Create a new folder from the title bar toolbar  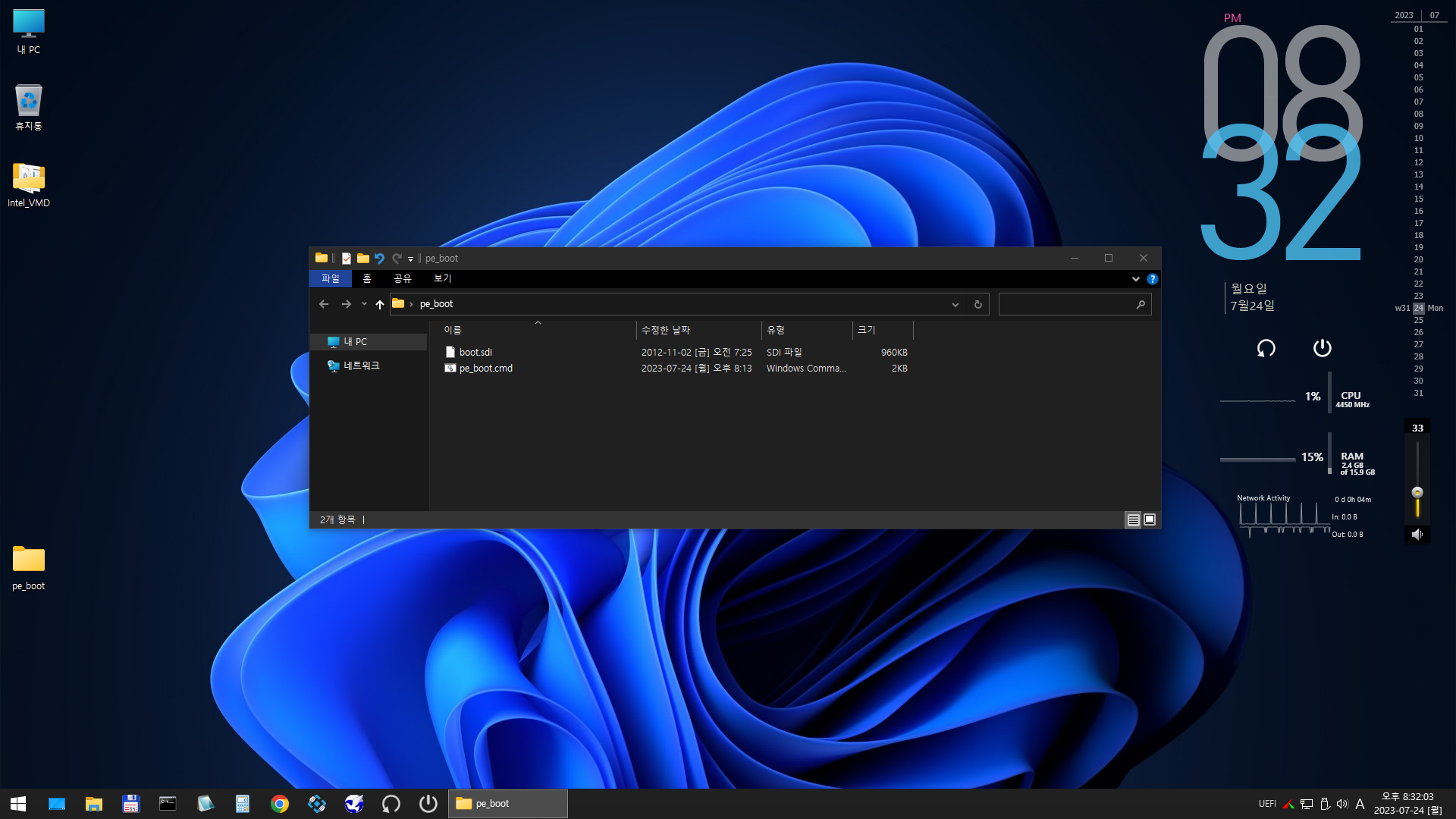(363, 259)
